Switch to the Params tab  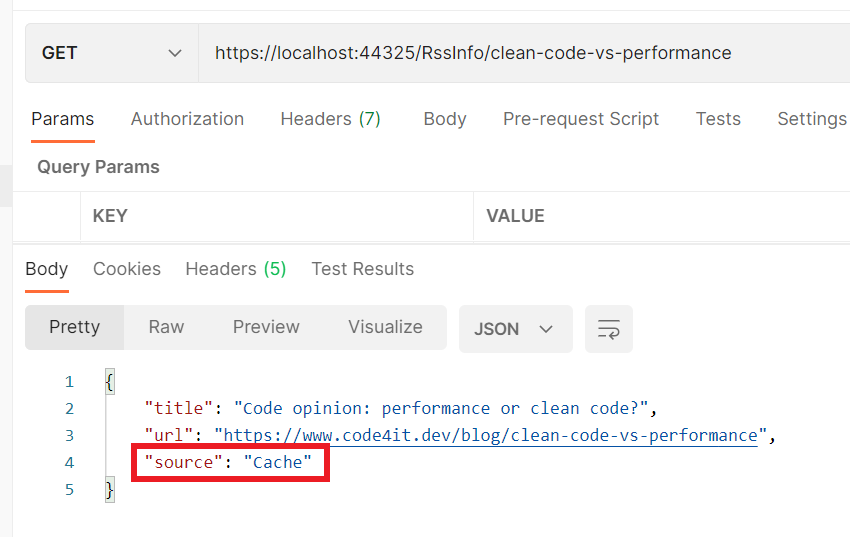pos(62,119)
